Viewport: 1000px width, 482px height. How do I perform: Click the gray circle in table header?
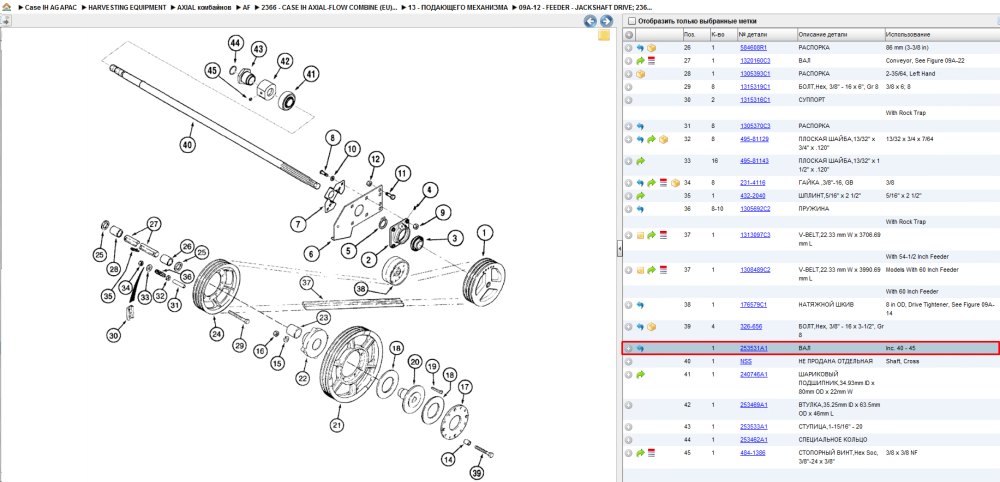629,34
